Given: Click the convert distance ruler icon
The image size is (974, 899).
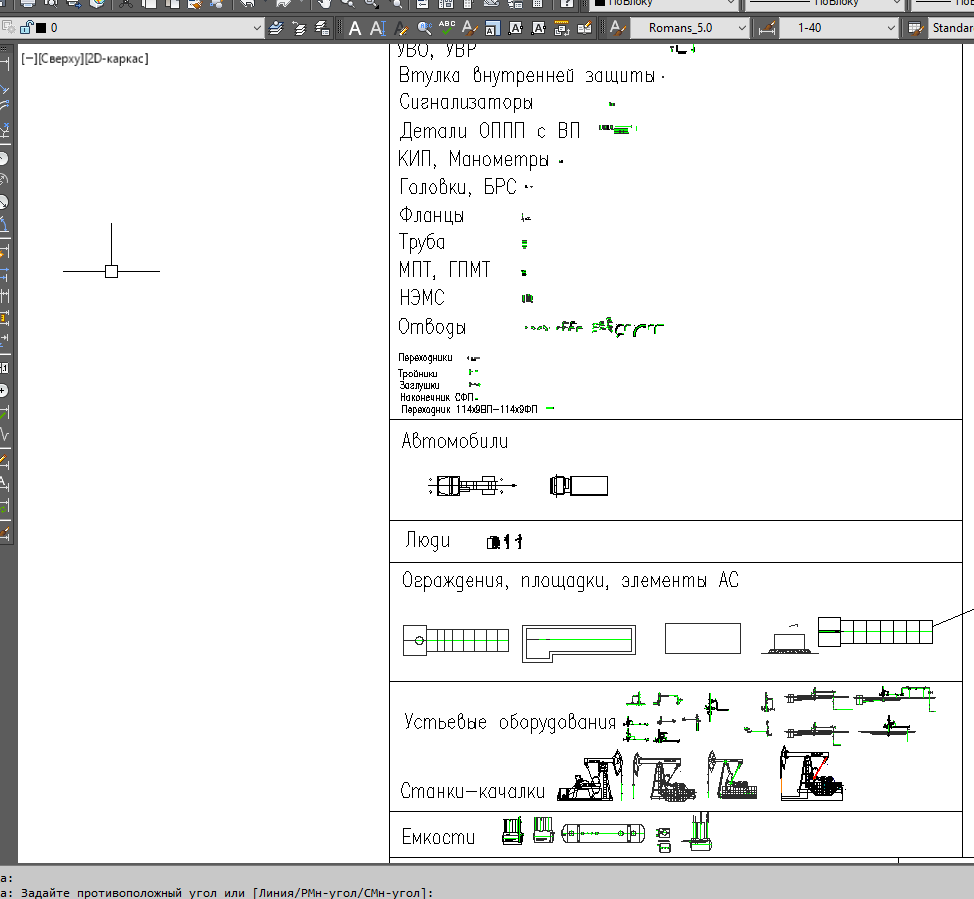Looking at the screenshot, I should point(562,28).
